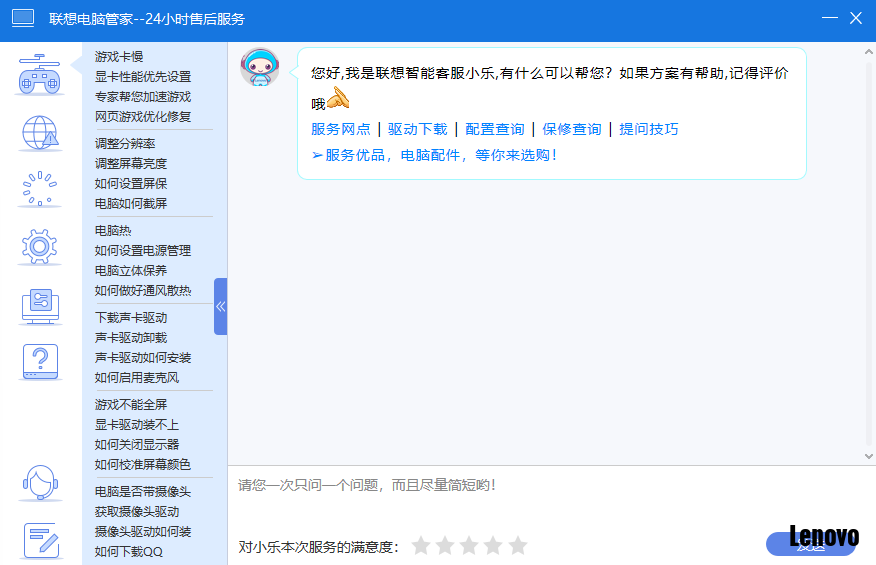Open the headset customer service icon
This screenshot has height=565, width=876.
[40, 482]
